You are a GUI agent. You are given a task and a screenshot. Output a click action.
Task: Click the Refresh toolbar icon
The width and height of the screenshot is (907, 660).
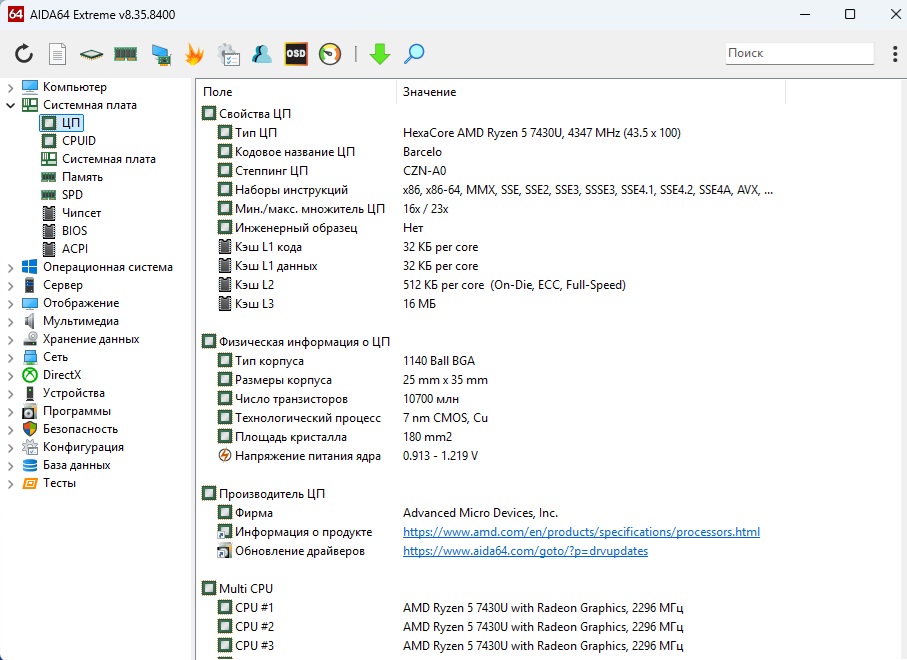pos(24,54)
